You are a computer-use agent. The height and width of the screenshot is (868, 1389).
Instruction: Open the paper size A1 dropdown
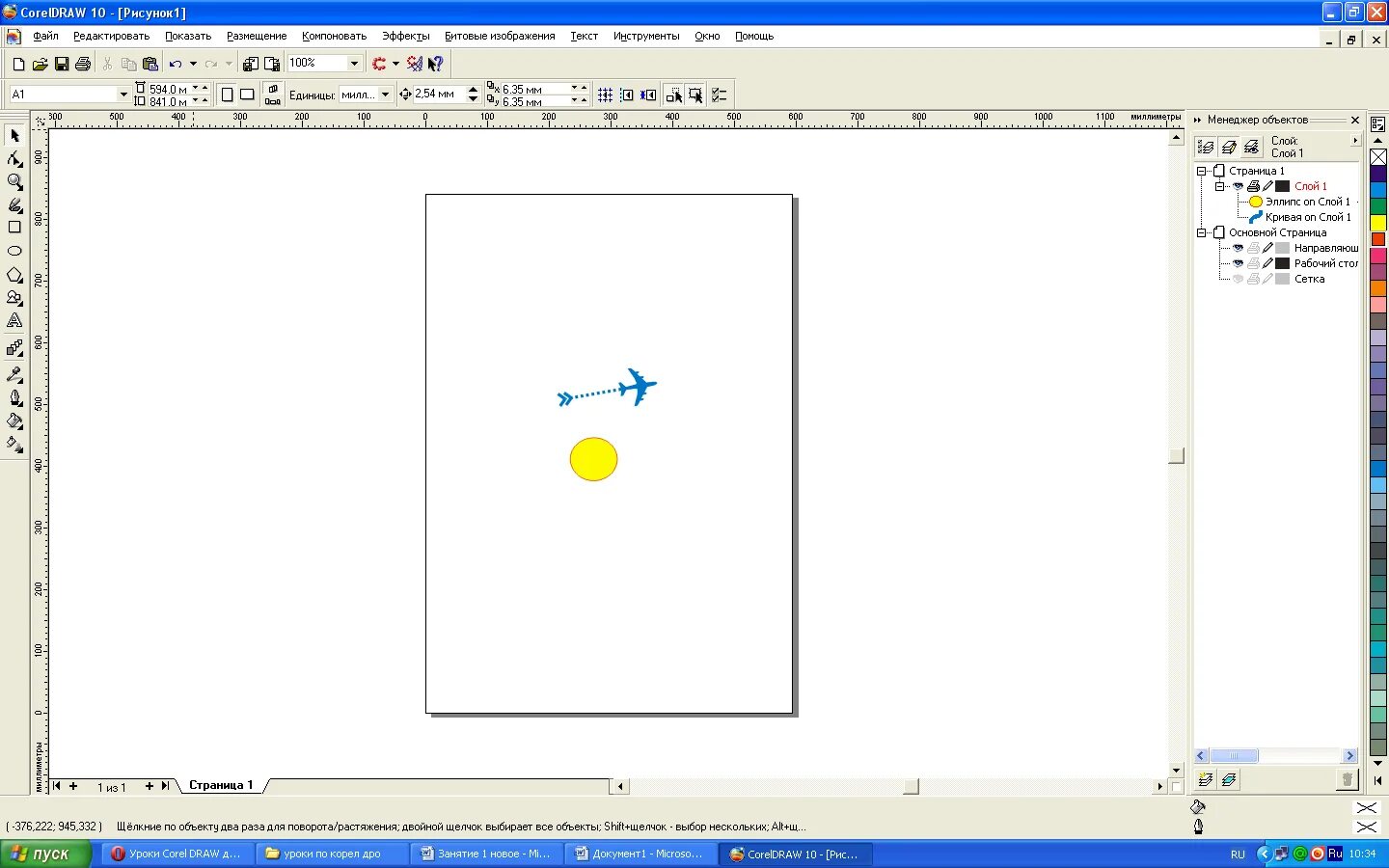click(x=123, y=95)
